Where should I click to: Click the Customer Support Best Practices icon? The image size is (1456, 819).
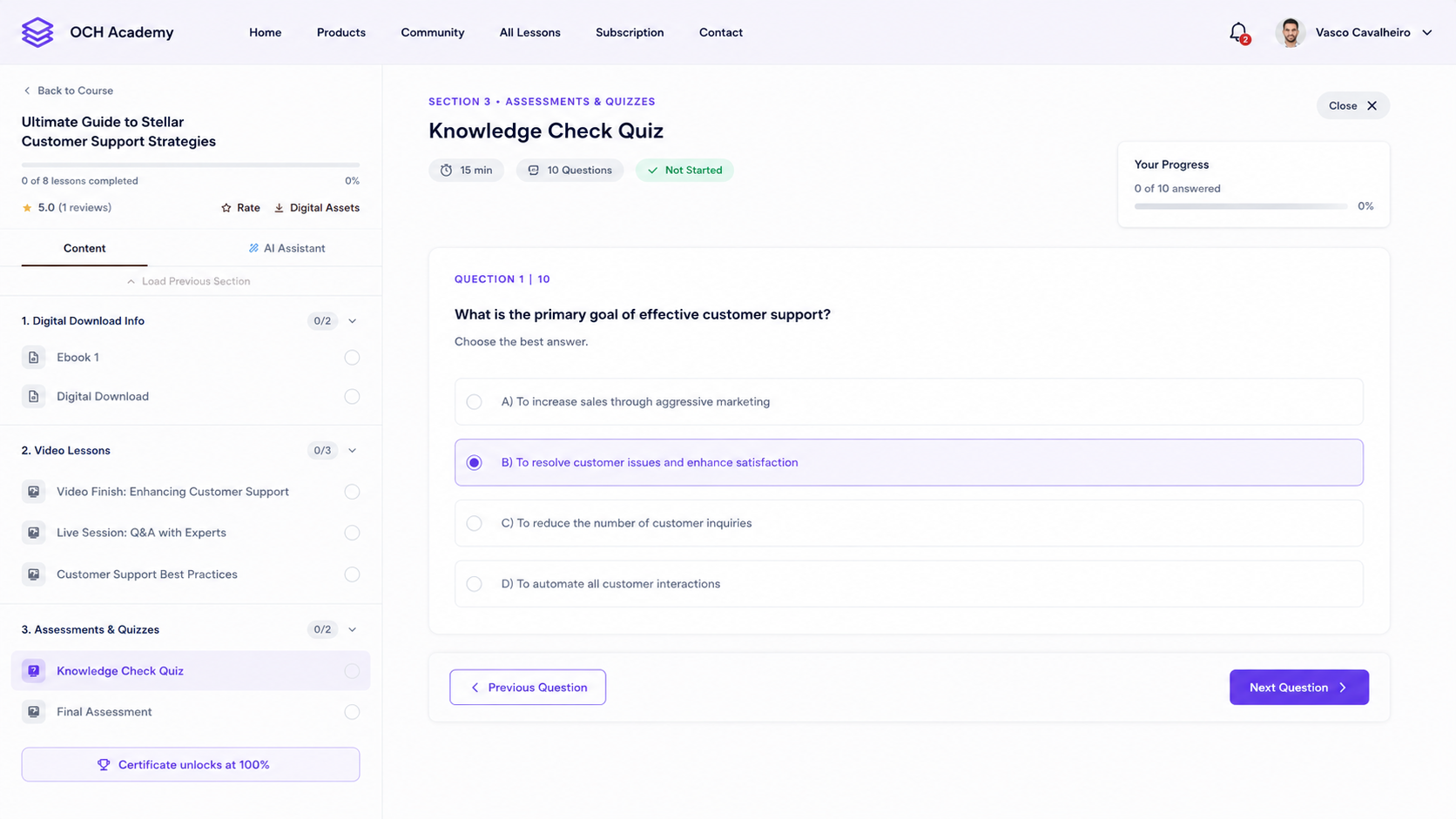(33, 574)
